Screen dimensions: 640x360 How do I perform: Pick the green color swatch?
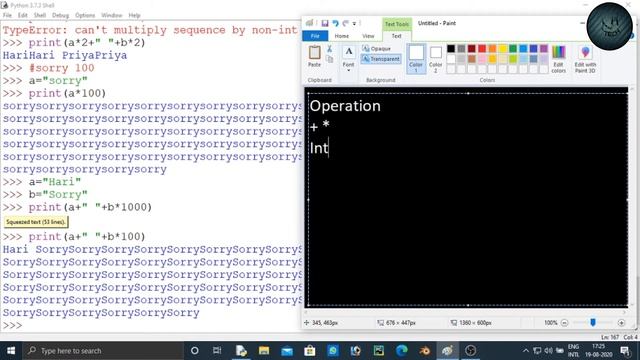[513, 49]
